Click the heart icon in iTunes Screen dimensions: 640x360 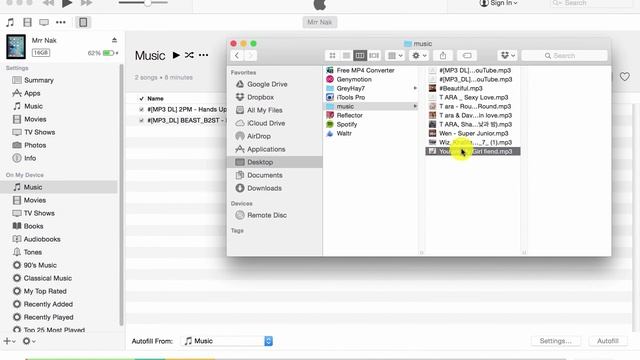(624, 76)
